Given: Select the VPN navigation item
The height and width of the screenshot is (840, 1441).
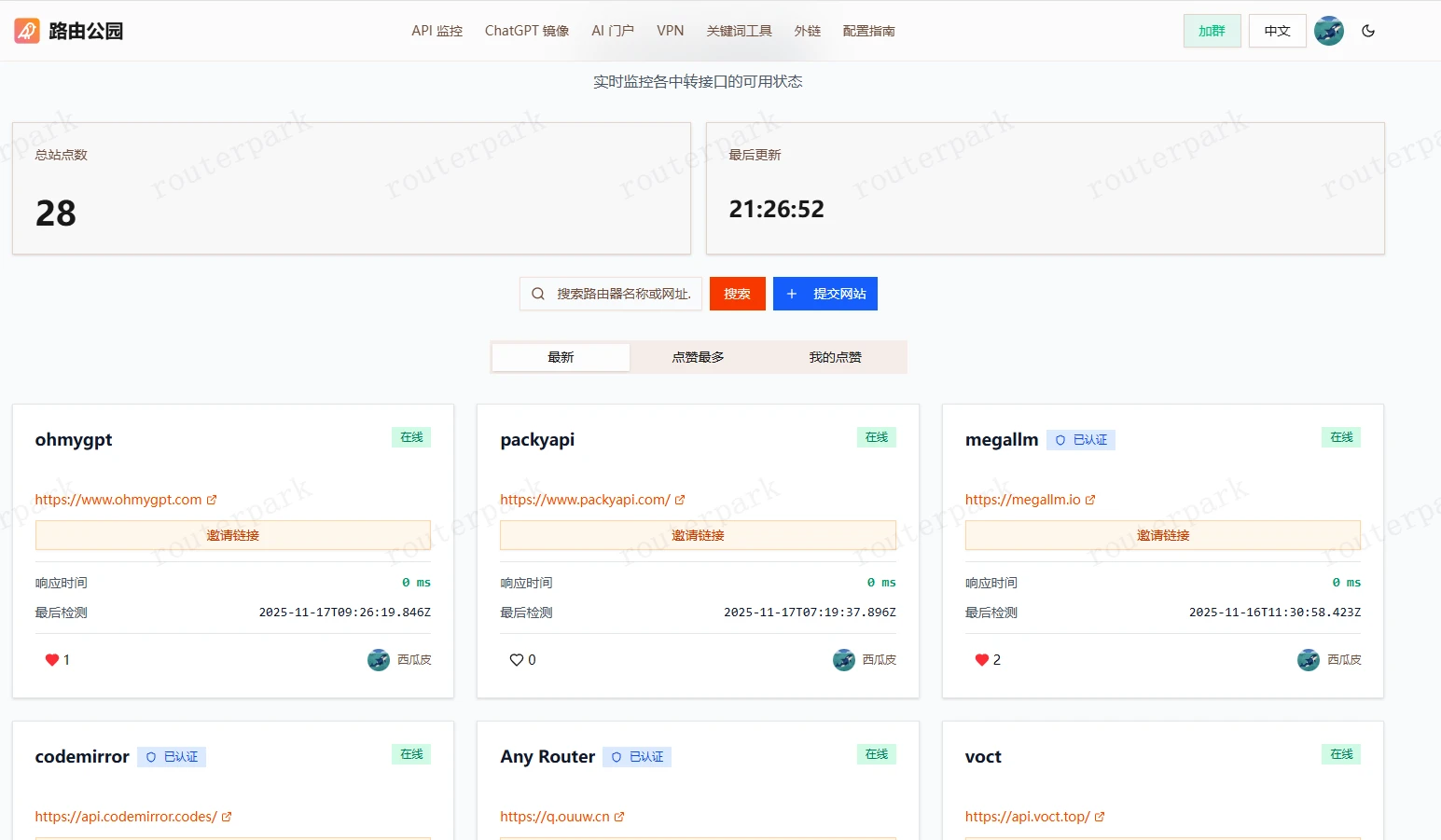Looking at the screenshot, I should (x=671, y=30).
